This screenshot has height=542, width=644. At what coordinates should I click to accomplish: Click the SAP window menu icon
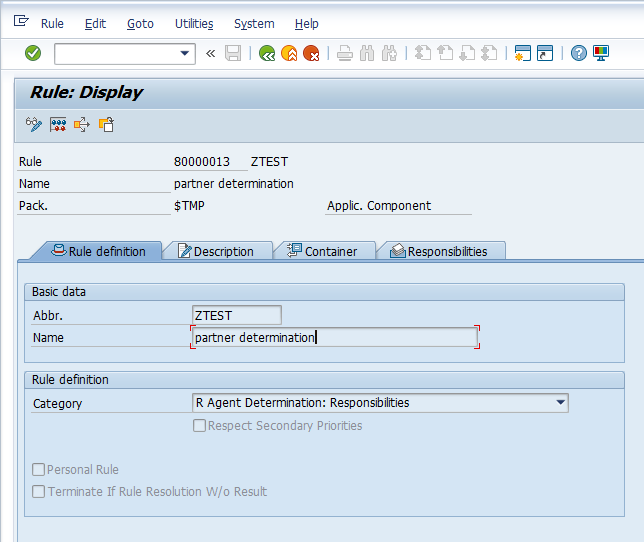[x=21, y=20]
